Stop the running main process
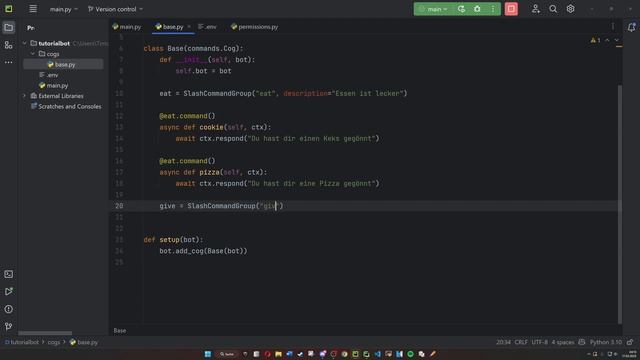This screenshot has height=360, width=640. pos(511,9)
